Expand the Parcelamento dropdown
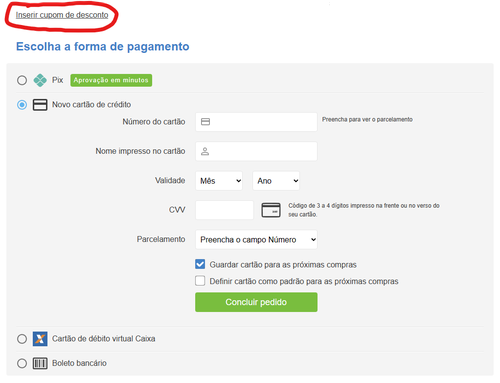The height and width of the screenshot is (383, 500). pos(256,239)
